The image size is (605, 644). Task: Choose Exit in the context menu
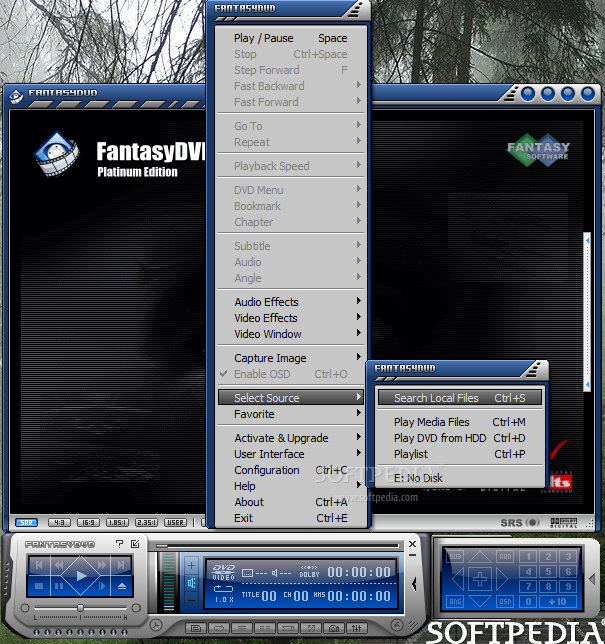pyautogui.click(x=291, y=518)
